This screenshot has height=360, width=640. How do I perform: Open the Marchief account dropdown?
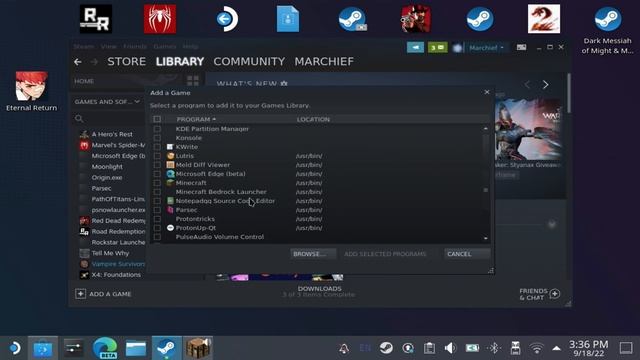pyautogui.click(x=486, y=48)
